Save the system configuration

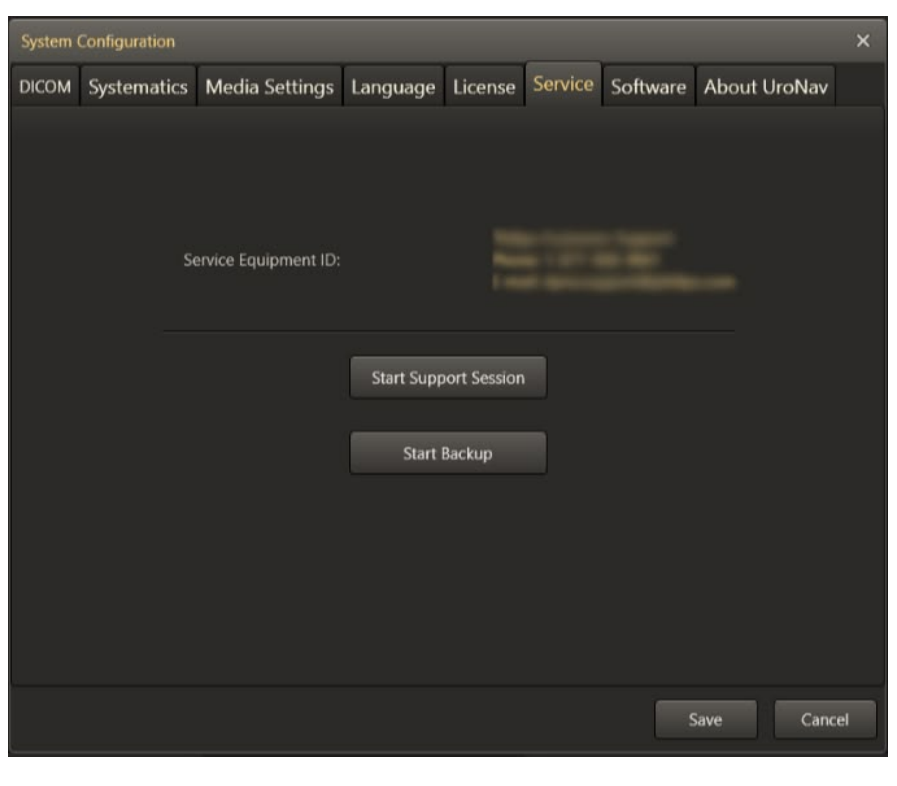[x=705, y=719]
